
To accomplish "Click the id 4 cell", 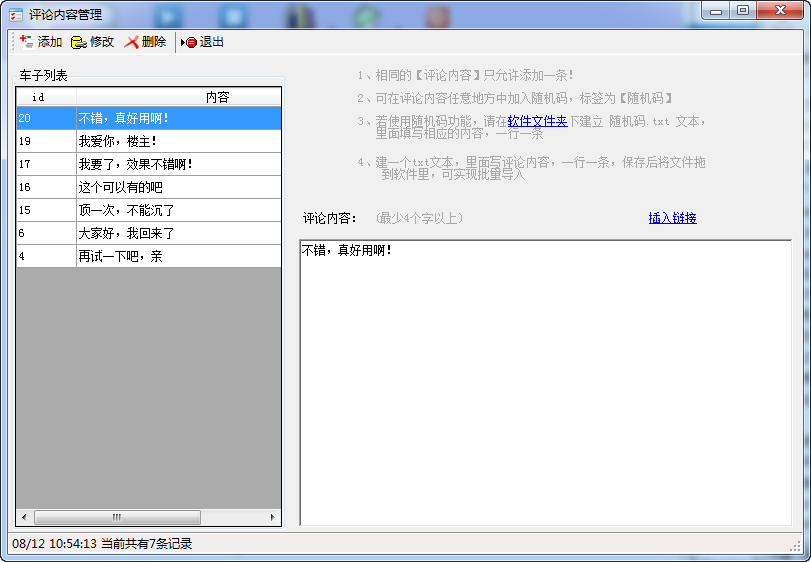I will click(x=47, y=256).
